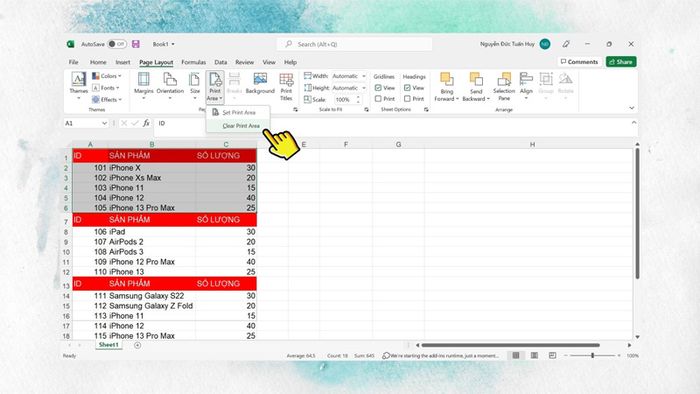Click the pen icon near the user avatar

(566, 44)
